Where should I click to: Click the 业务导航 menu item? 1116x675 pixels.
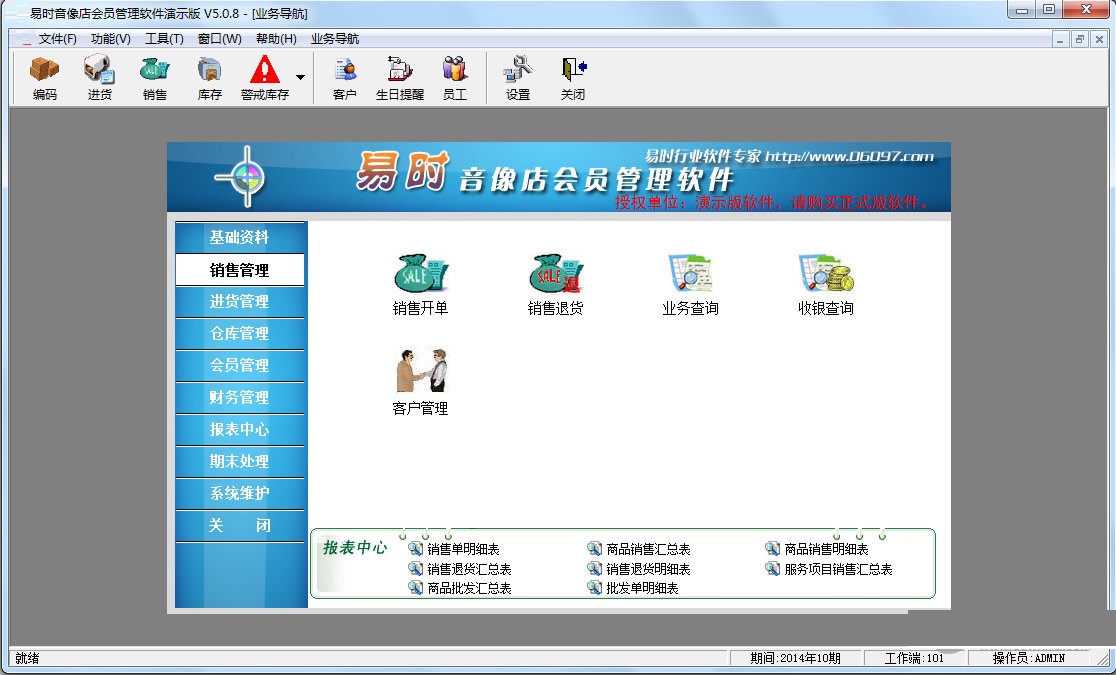tap(334, 37)
